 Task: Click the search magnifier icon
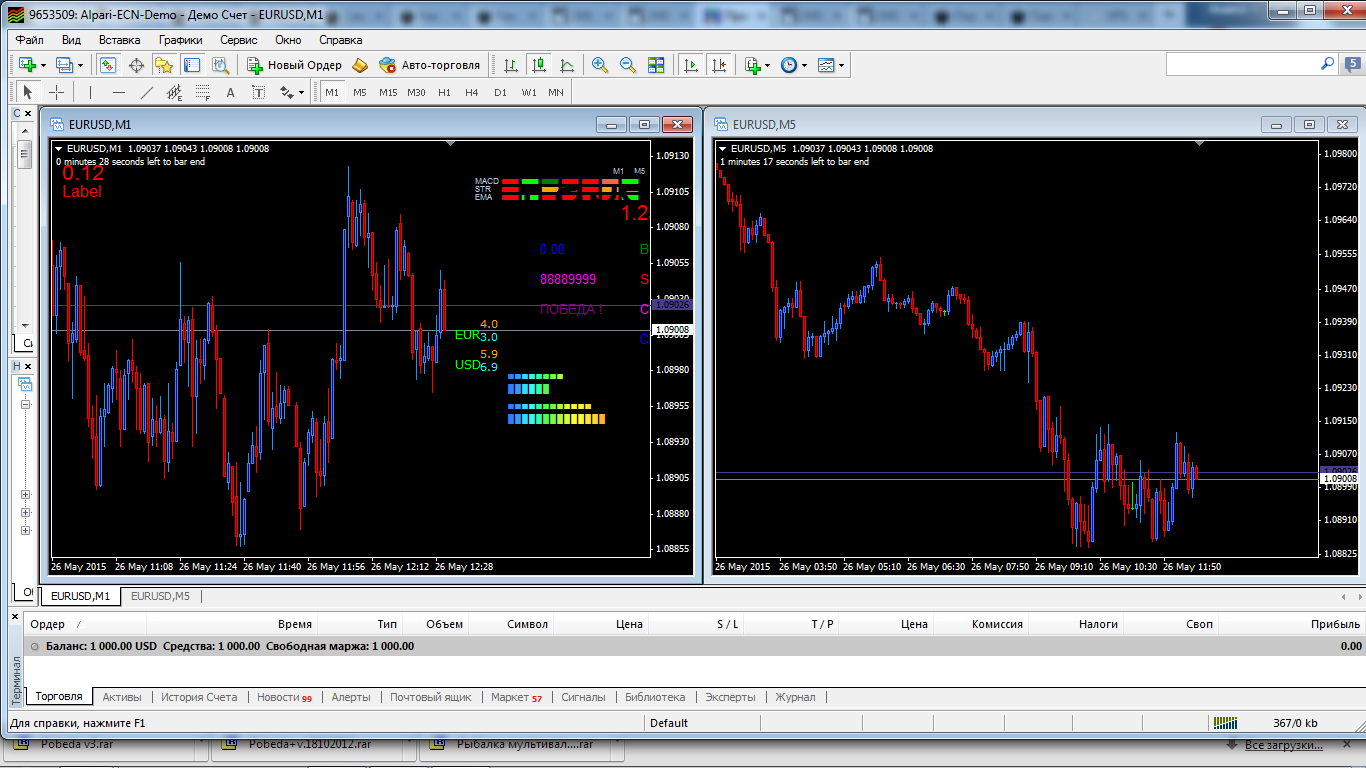tap(1328, 63)
